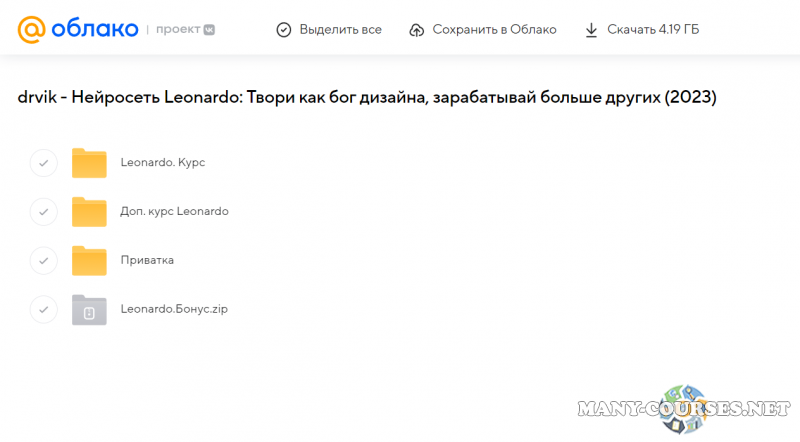
Task: Tick the checkbox beside Доп. курс Leonardo
Action: click(43, 211)
